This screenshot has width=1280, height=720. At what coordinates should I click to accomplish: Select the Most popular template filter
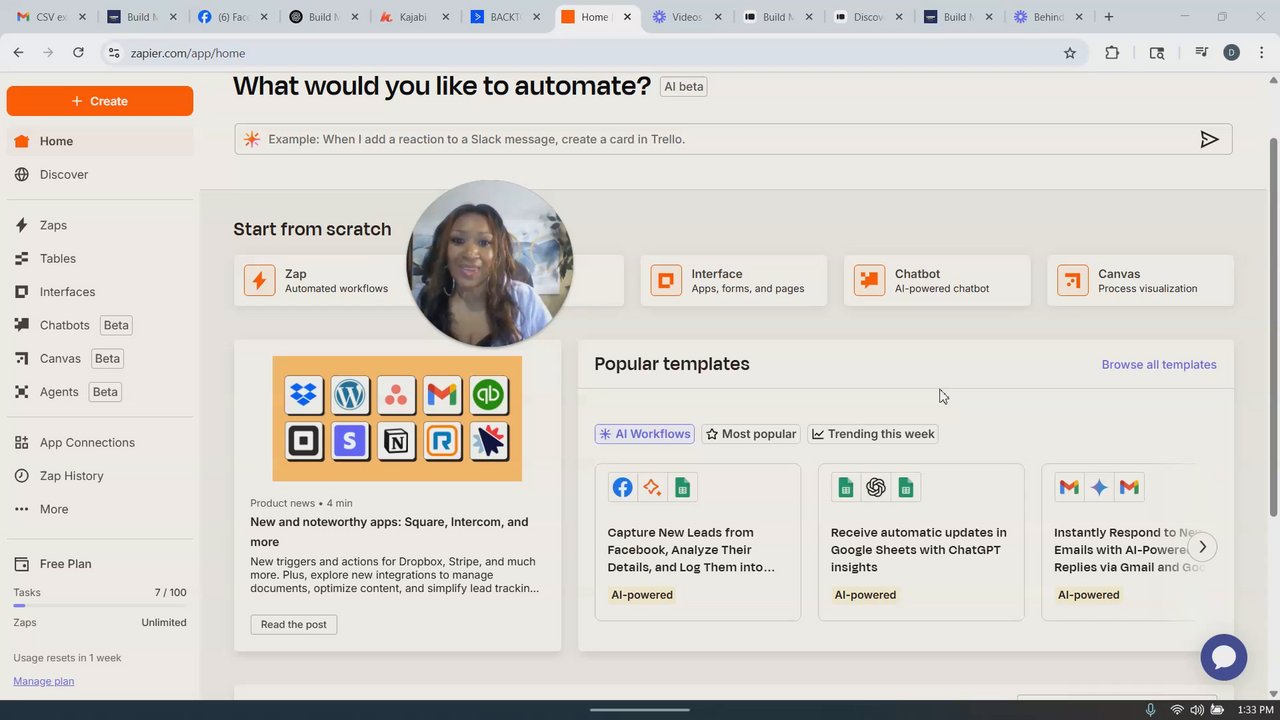[751, 434]
